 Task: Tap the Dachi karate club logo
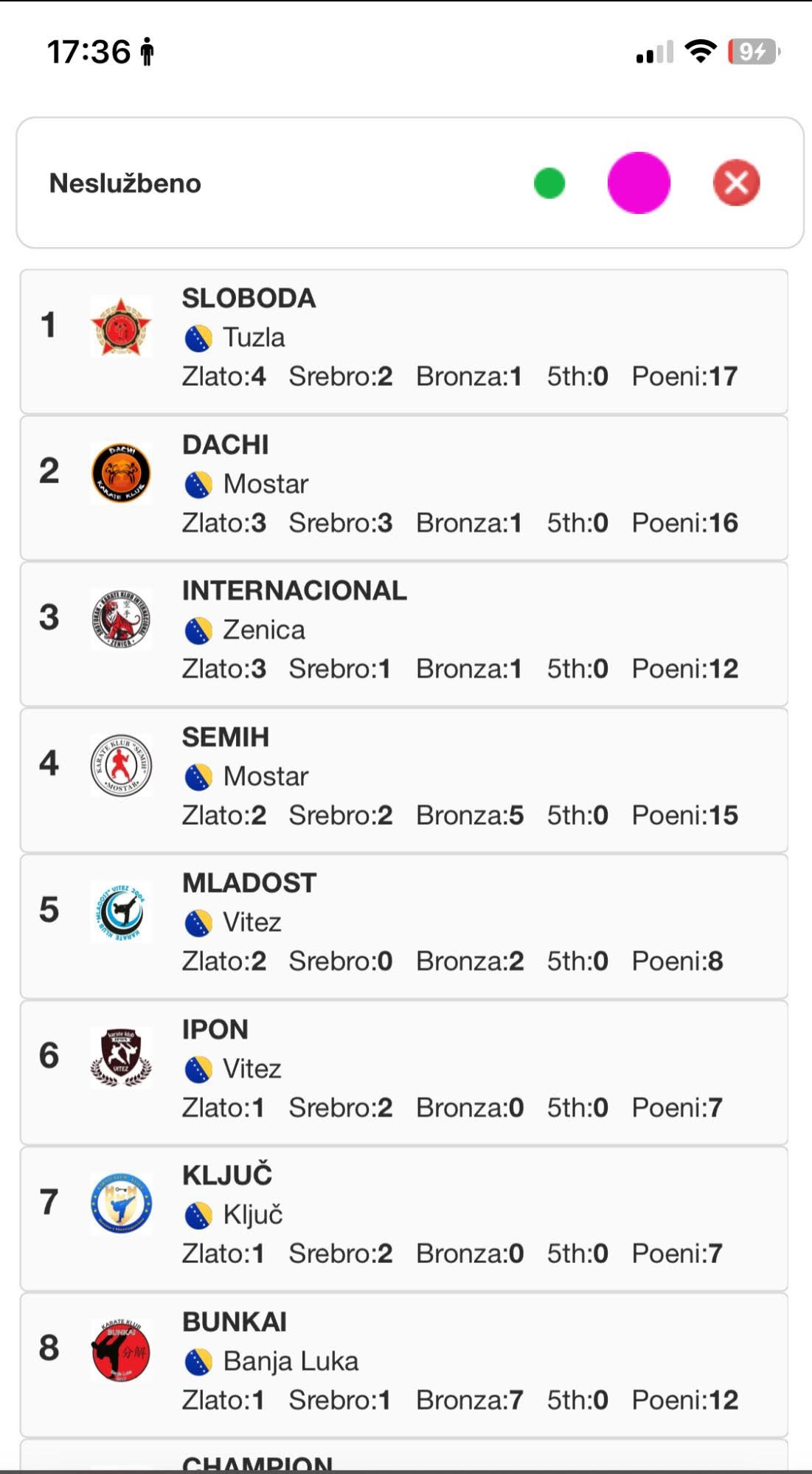click(121, 473)
